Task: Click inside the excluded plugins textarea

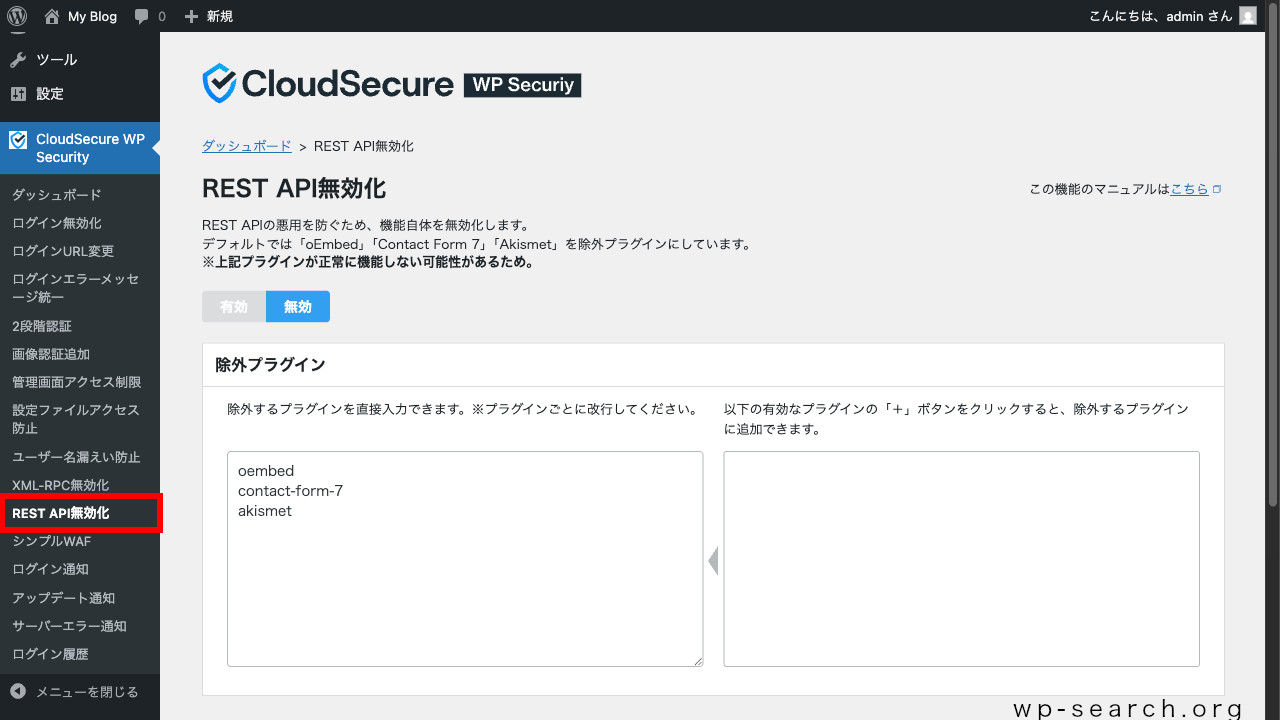Action: 465,558
